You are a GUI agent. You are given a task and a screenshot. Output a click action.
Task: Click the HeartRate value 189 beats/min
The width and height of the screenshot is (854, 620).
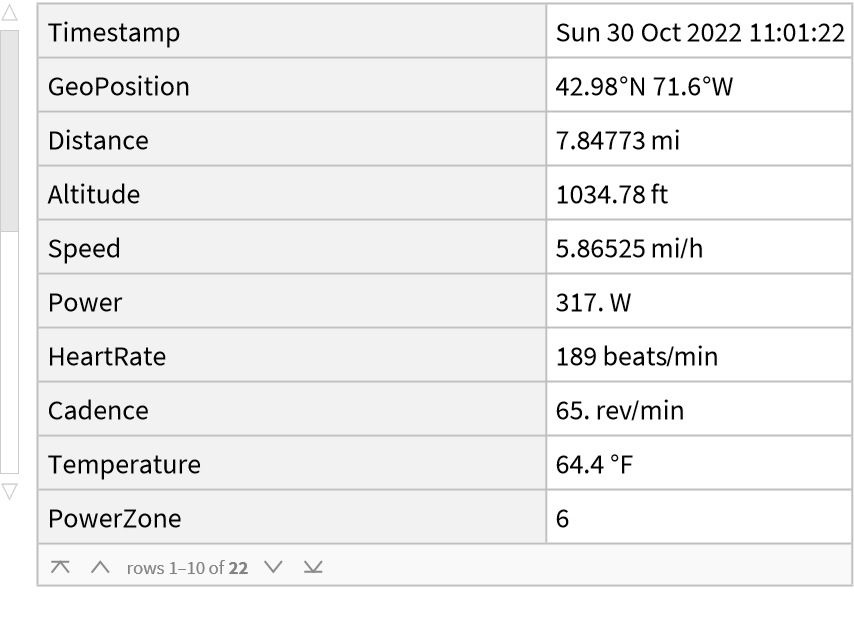pyautogui.click(x=636, y=357)
